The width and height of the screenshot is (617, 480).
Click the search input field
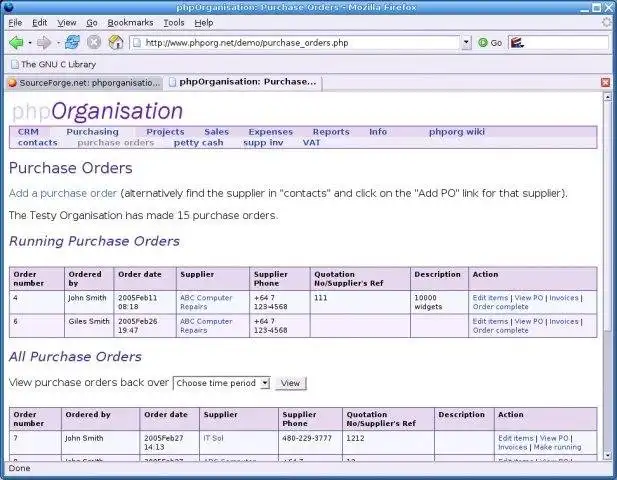(567, 42)
